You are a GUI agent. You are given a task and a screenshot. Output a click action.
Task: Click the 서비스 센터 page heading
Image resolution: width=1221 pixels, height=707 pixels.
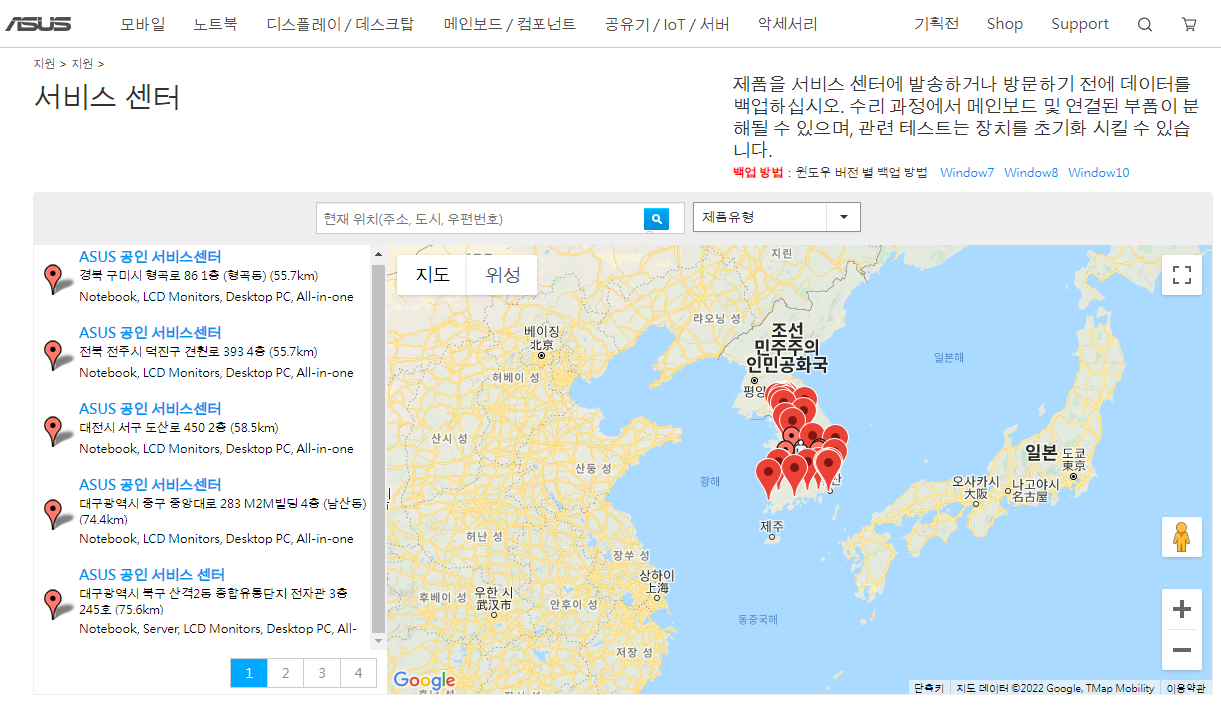107,97
